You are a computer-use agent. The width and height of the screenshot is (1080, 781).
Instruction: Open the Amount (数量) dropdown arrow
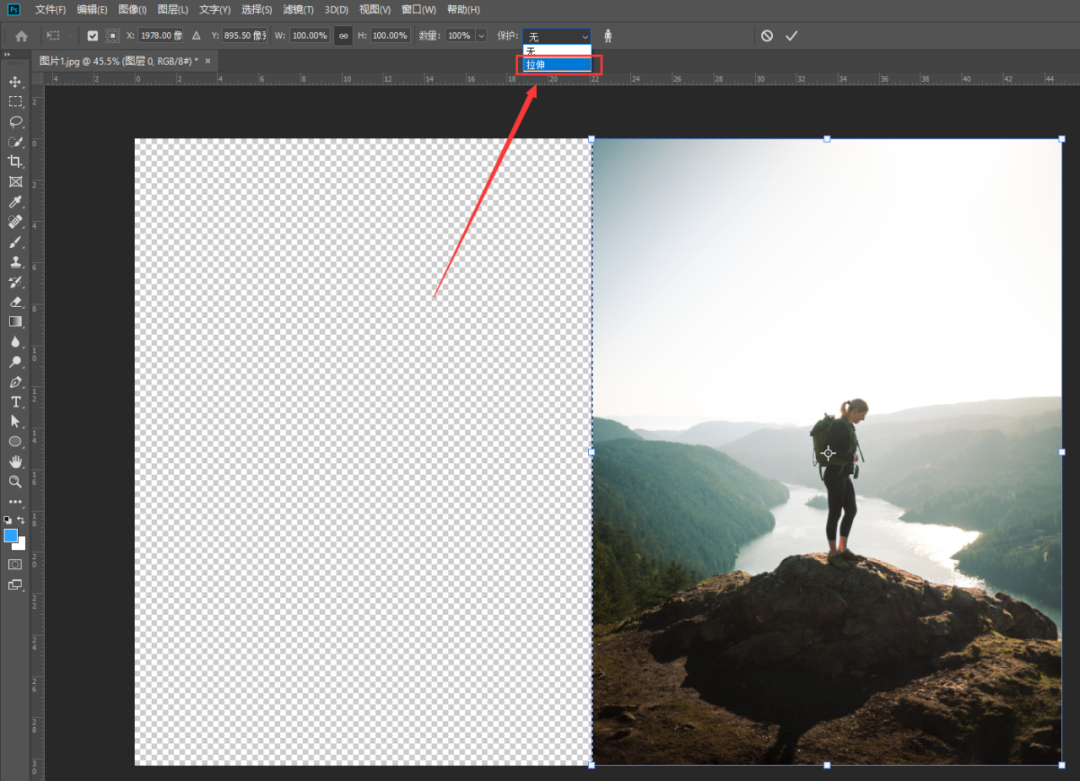coord(481,36)
